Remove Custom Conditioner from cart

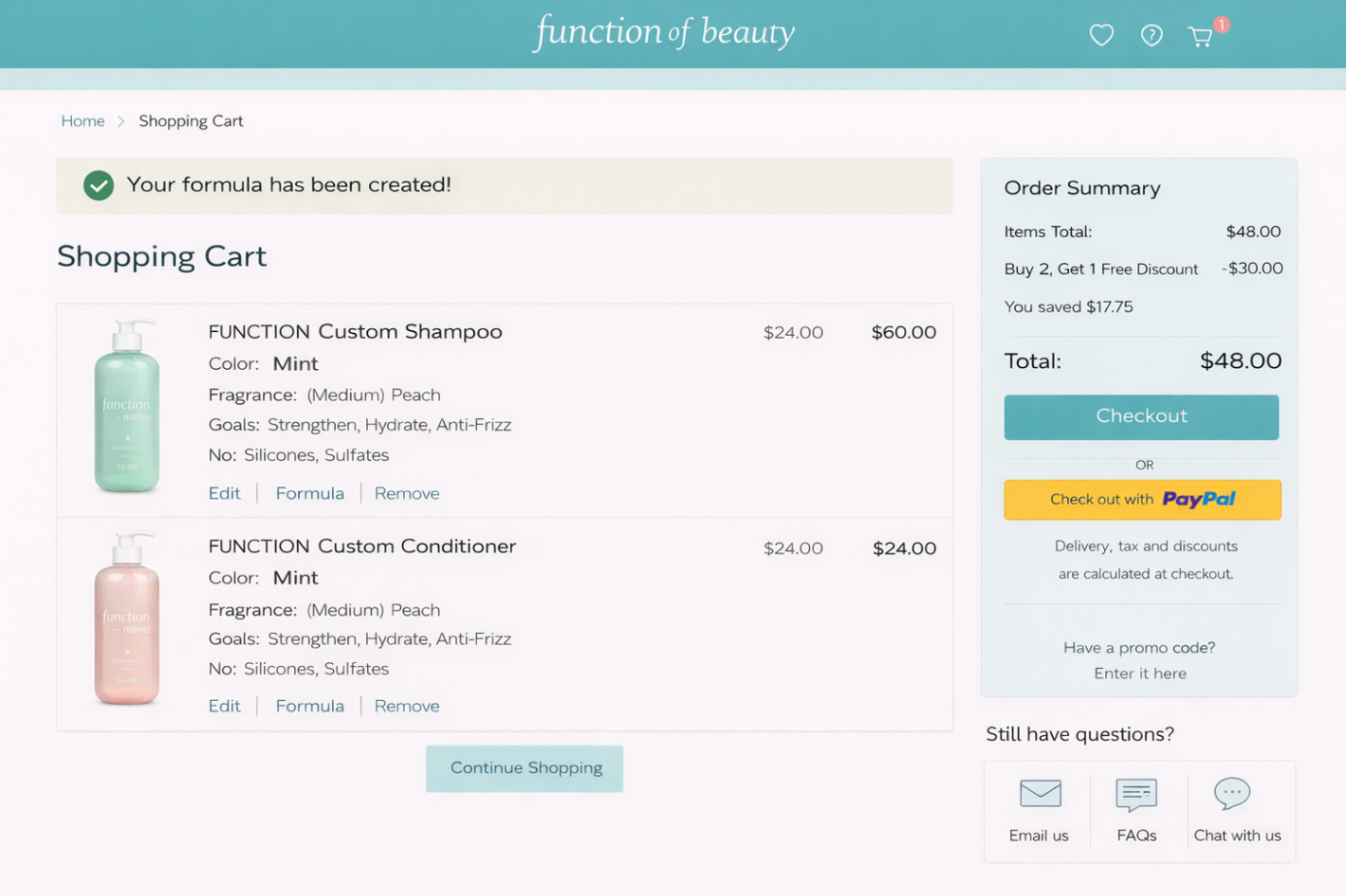(407, 706)
